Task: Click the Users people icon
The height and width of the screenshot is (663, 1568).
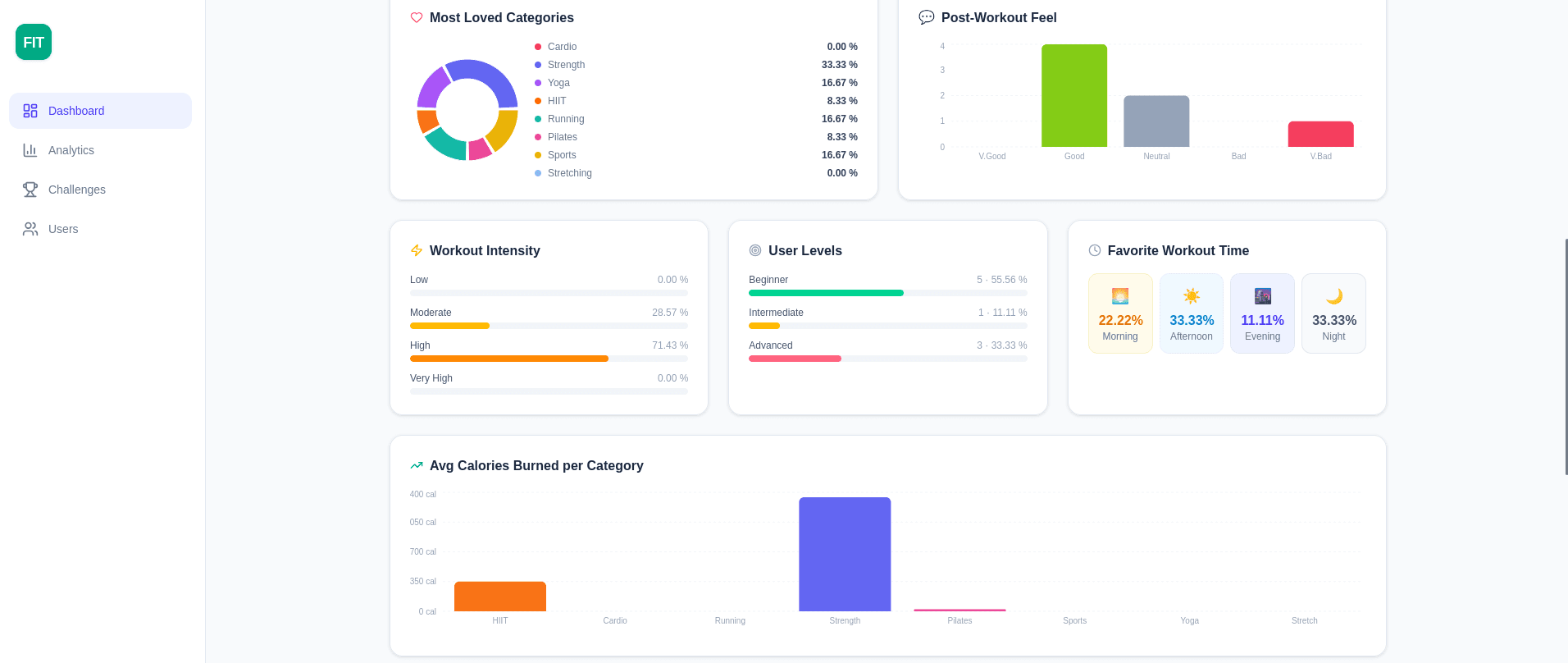Action: point(30,229)
